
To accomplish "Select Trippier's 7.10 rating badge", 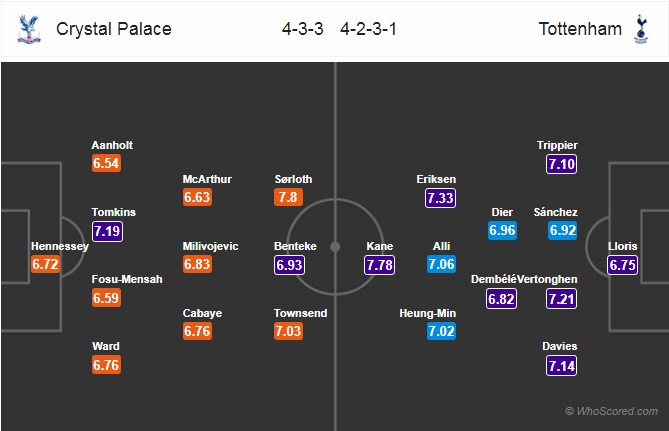I will (x=561, y=164).
